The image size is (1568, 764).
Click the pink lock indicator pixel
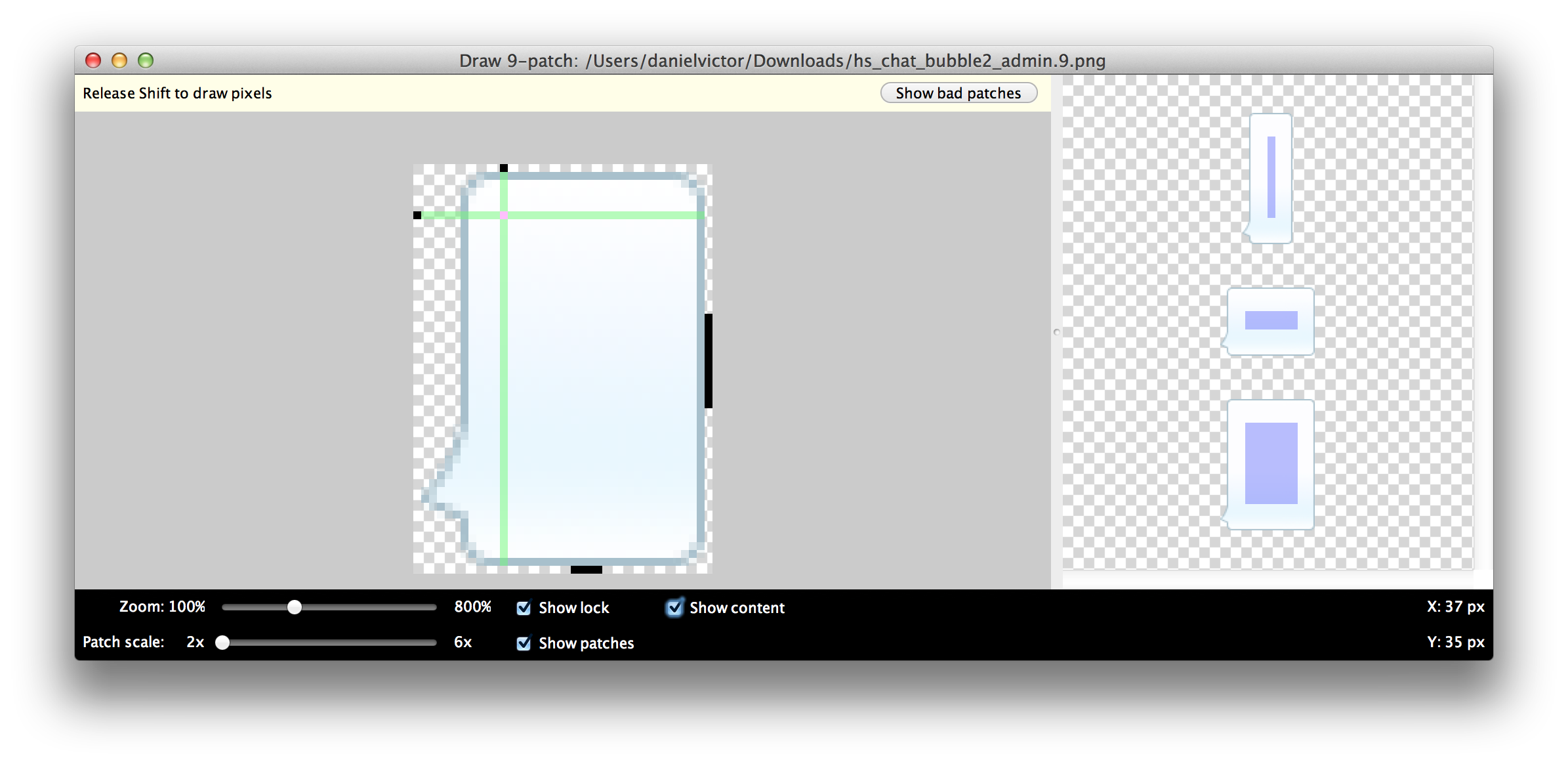503,214
